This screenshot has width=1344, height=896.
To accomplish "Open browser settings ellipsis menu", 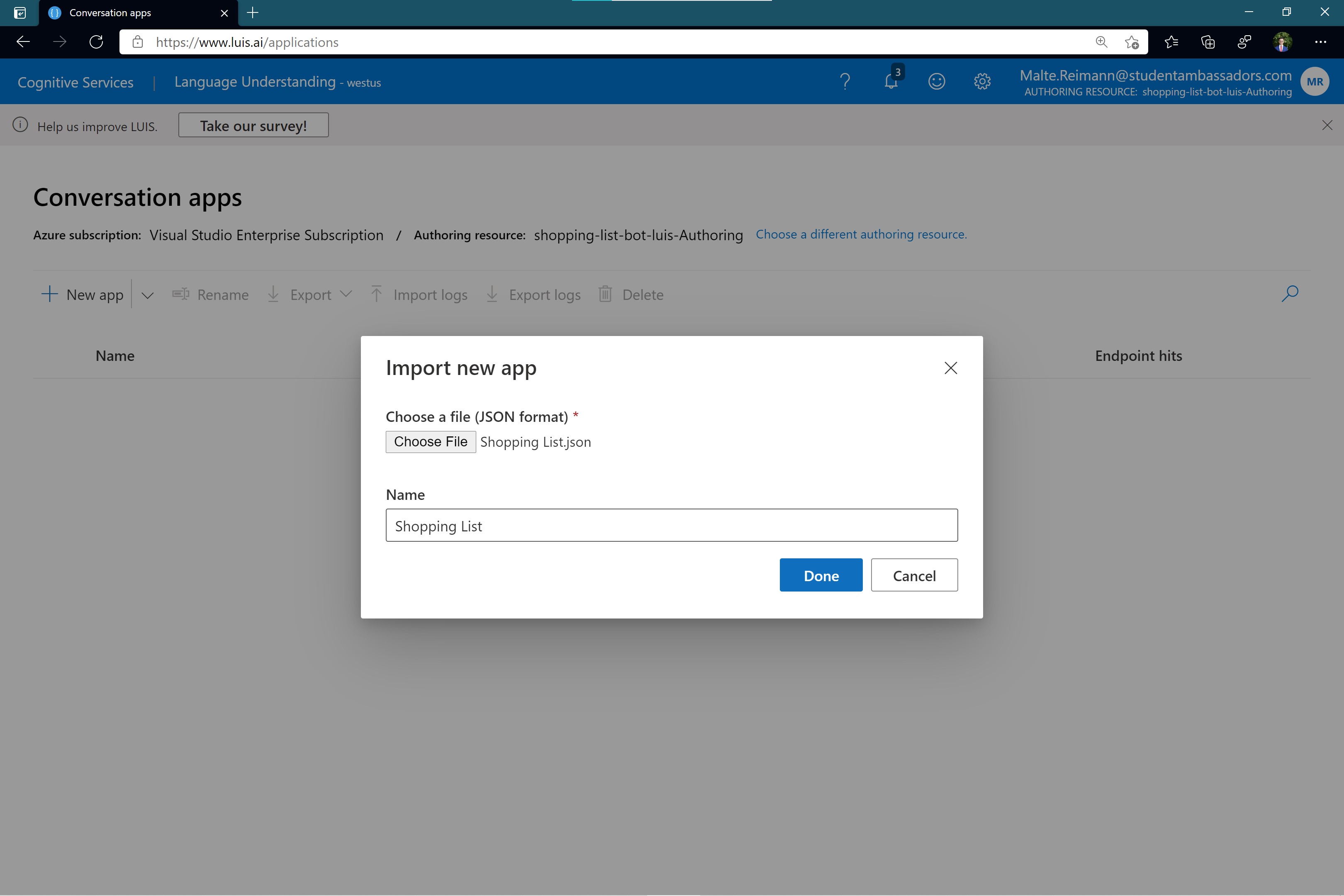I will pos(1320,42).
